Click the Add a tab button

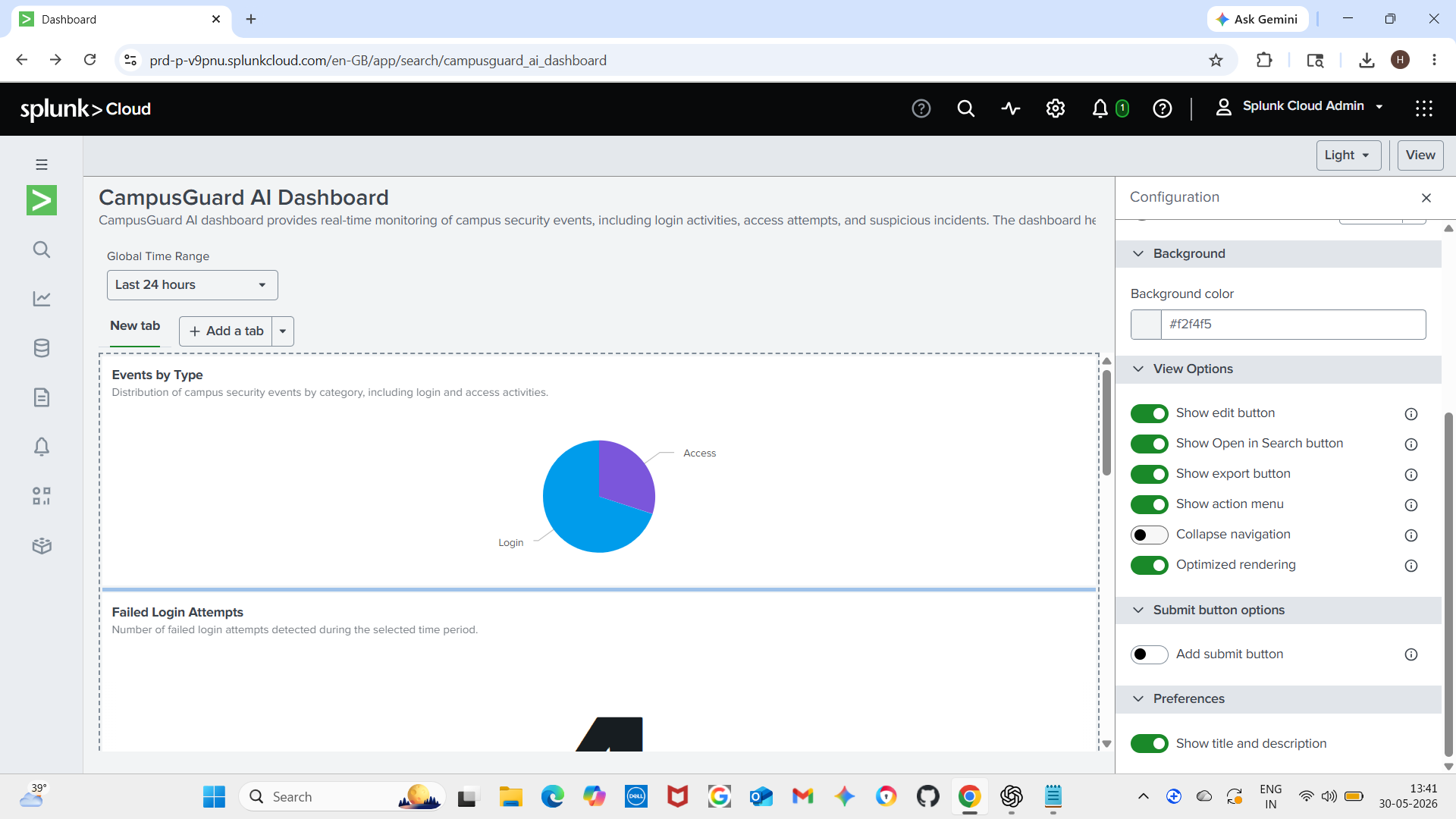point(226,331)
